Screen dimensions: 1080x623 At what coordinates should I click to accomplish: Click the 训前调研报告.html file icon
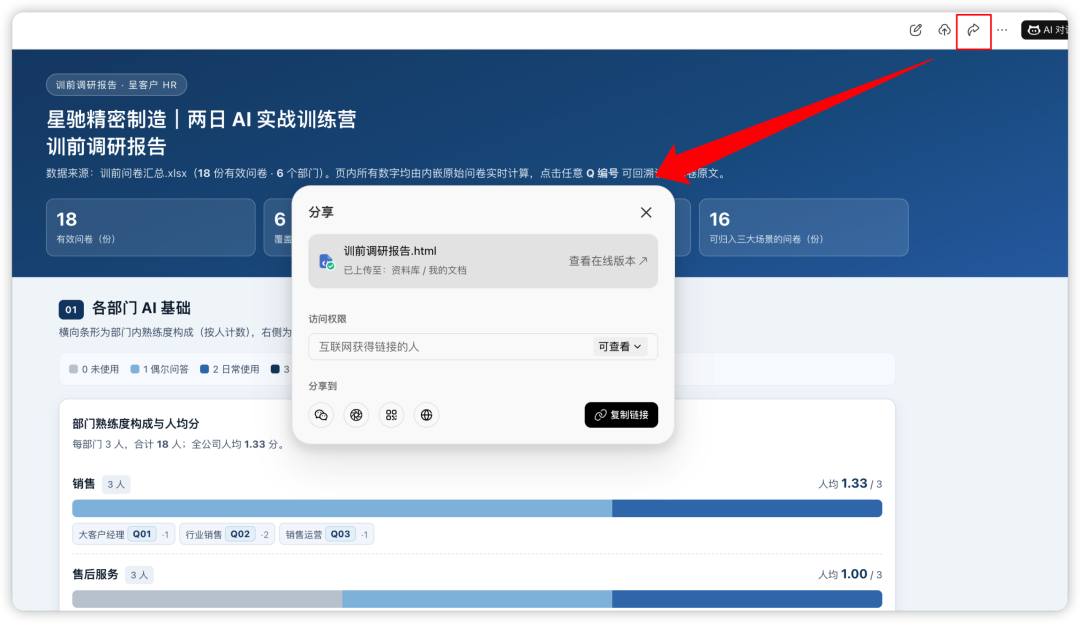coord(326,262)
